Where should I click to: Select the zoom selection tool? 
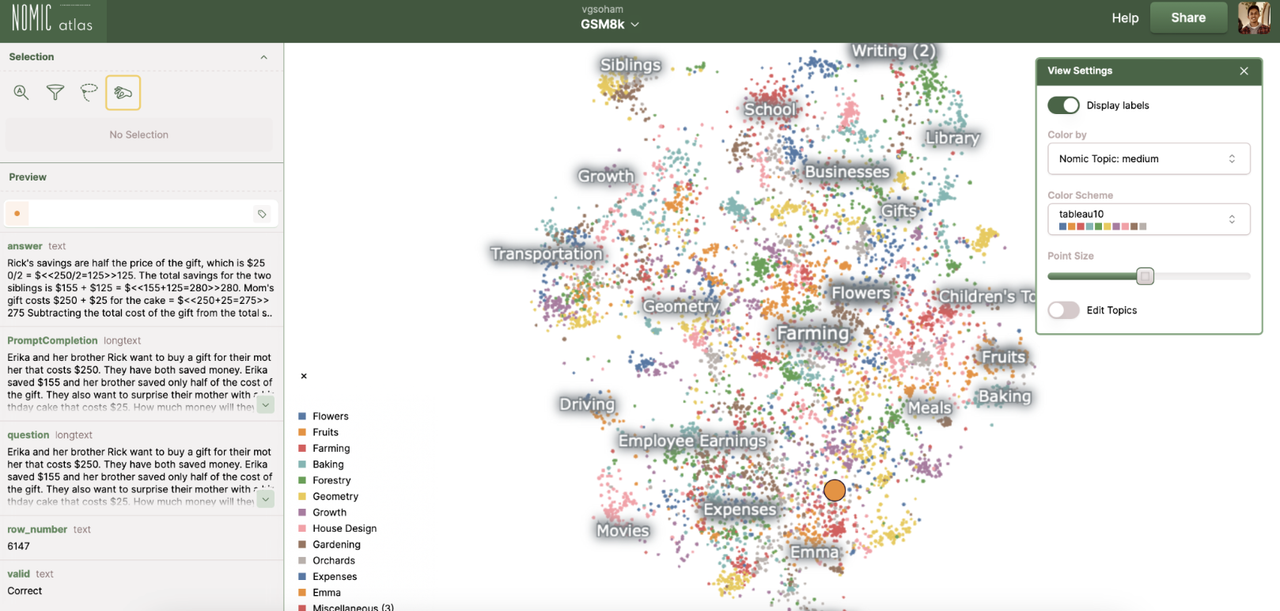tap(21, 92)
